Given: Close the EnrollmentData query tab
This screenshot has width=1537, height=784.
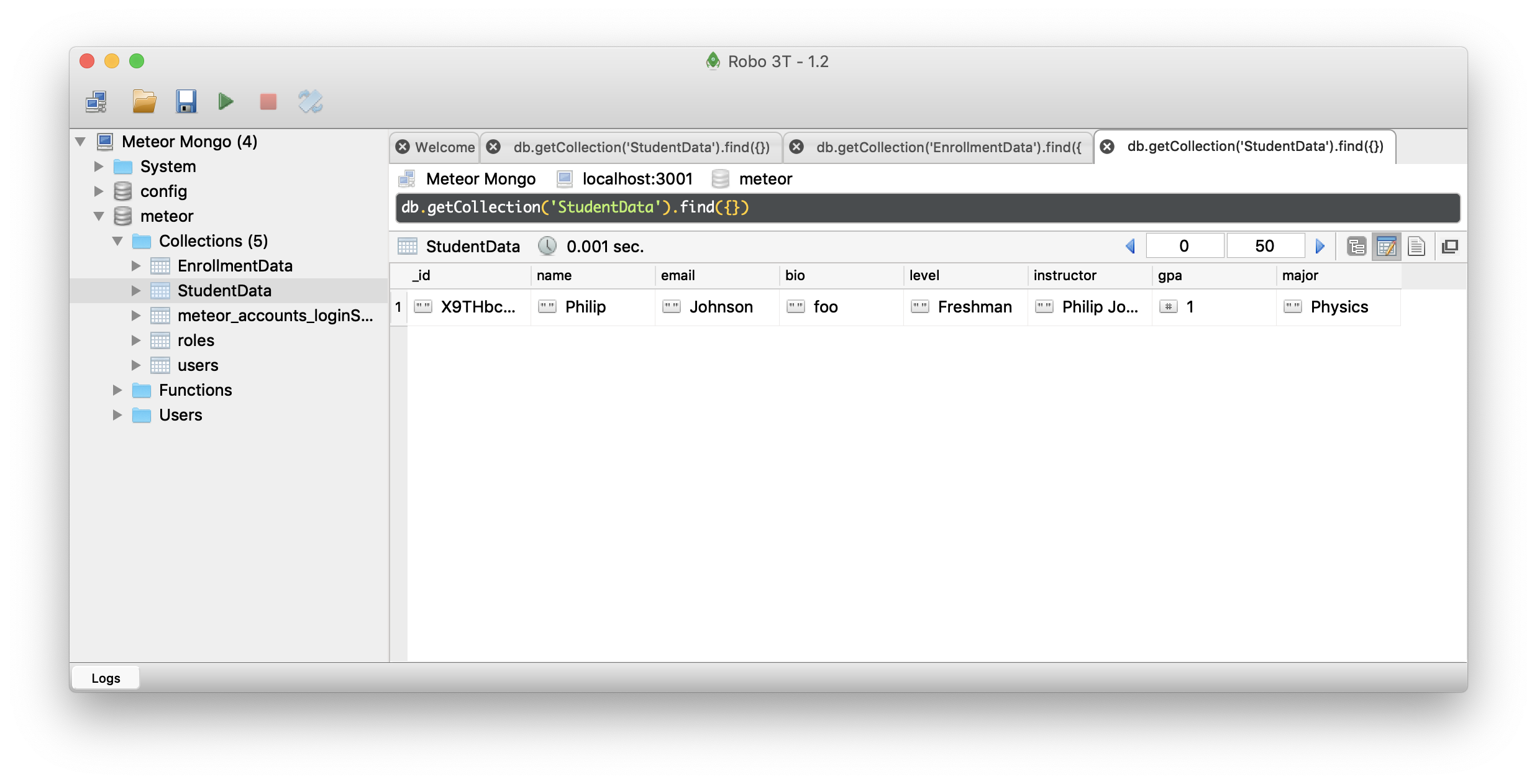Looking at the screenshot, I should [x=796, y=147].
